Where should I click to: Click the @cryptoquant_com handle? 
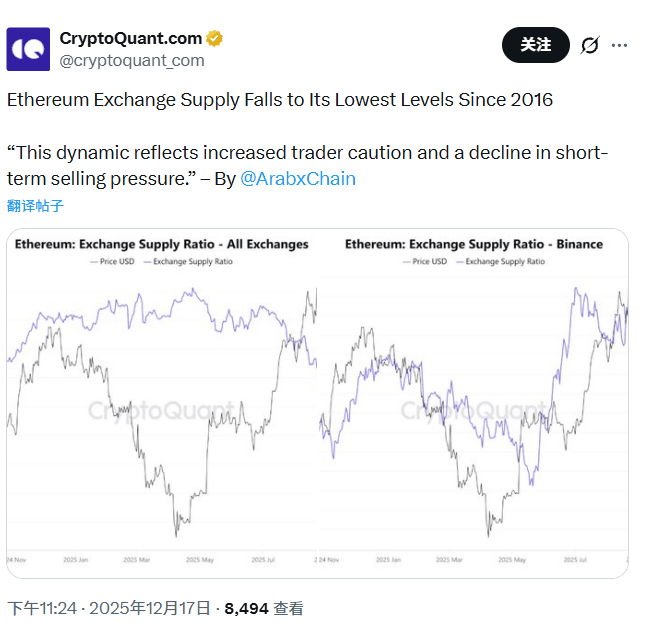(x=132, y=60)
